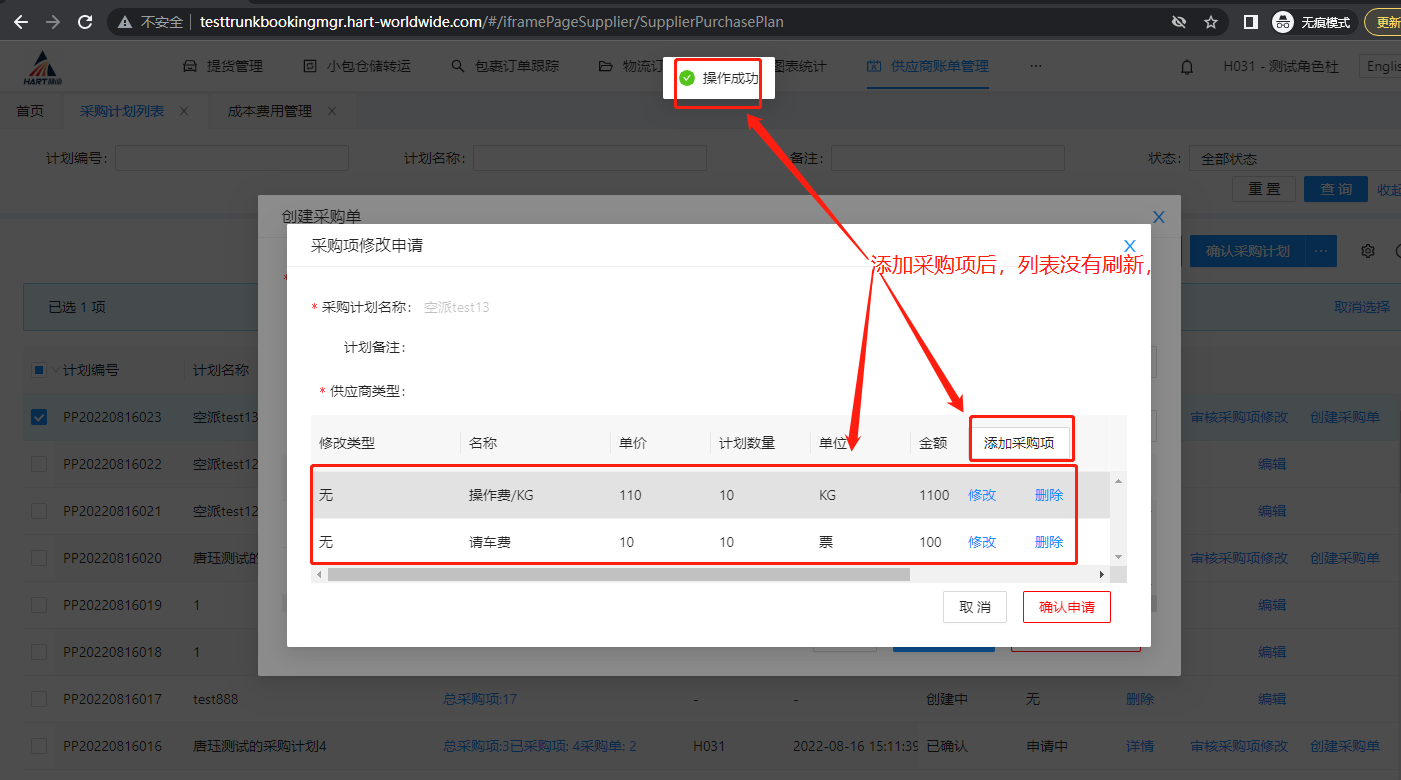Image resolution: width=1401 pixels, height=780 pixels.
Task: Click the browser back arrow
Action: (21, 22)
